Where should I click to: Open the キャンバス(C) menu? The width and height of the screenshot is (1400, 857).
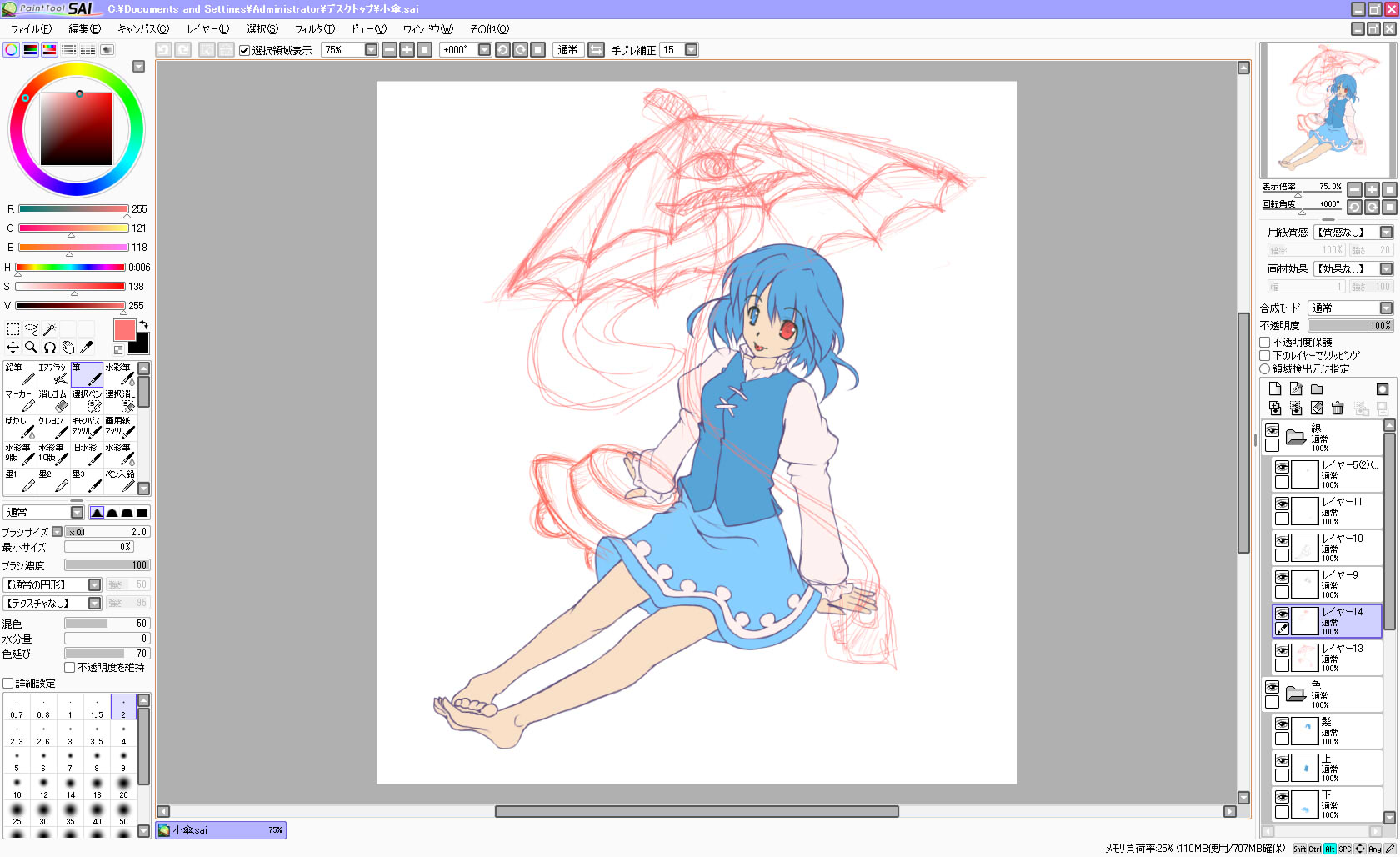click(143, 29)
